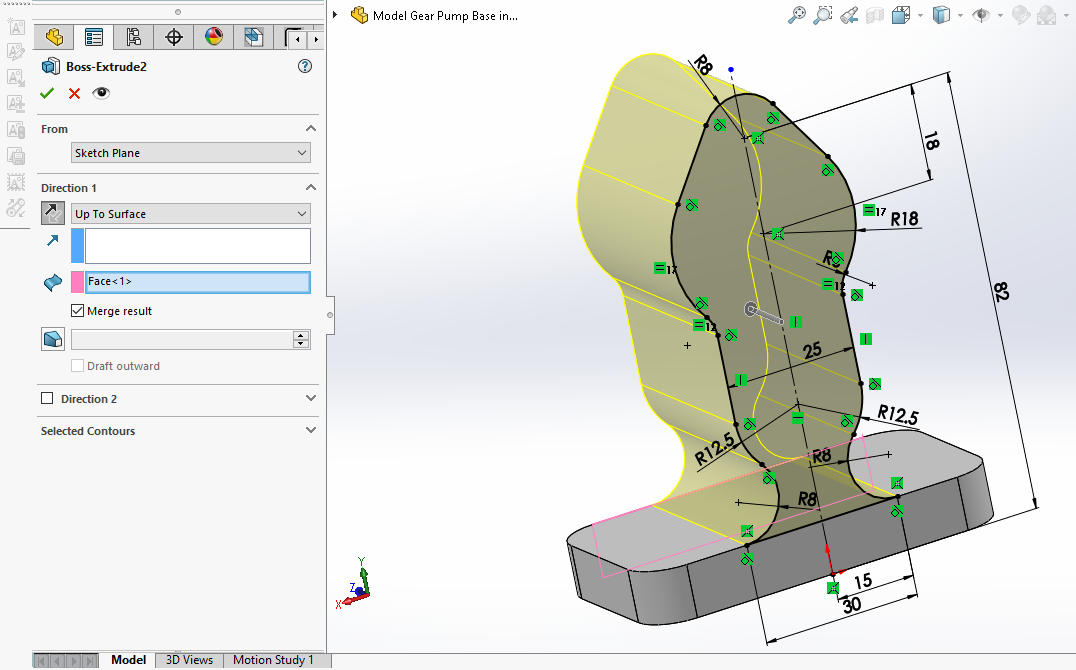This screenshot has height=670, width=1076.
Task: Uncheck the Merge result checkbox
Action: (78, 311)
